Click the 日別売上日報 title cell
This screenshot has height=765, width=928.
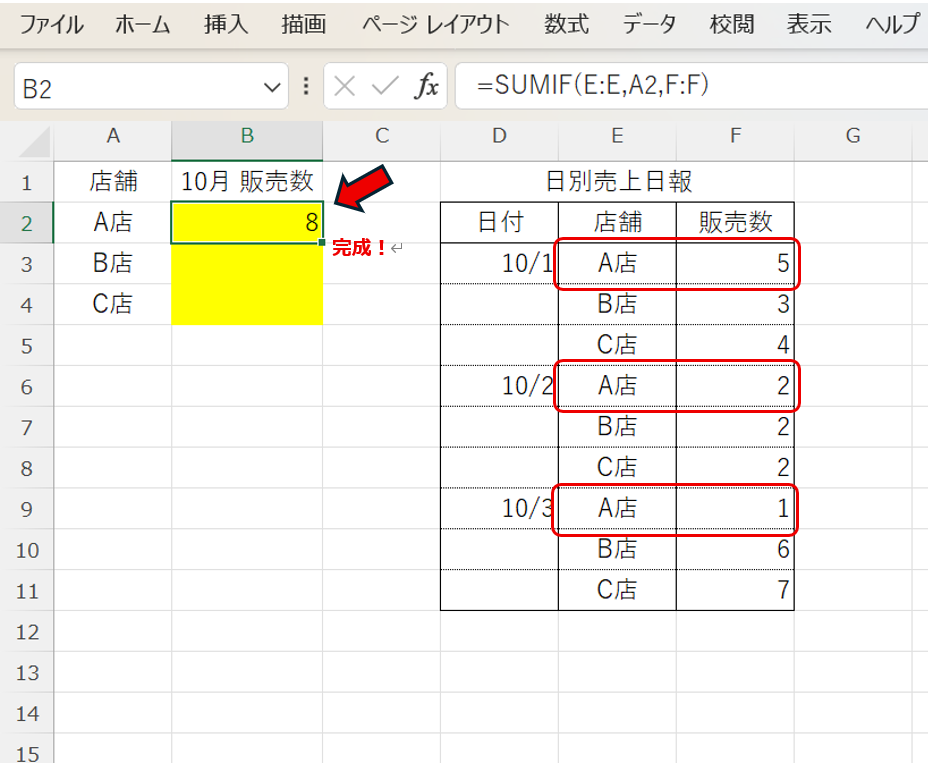coord(618,182)
